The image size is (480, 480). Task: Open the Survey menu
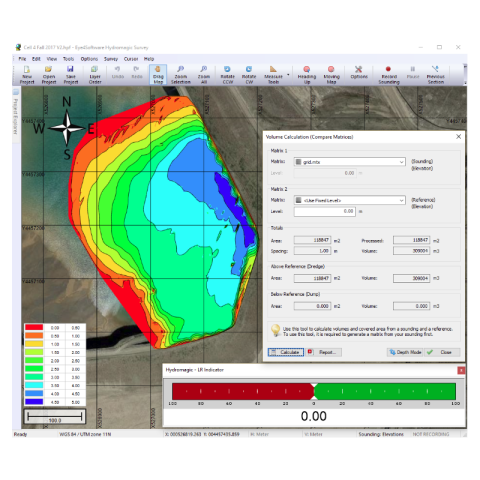pyautogui.click(x=111, y=59)
